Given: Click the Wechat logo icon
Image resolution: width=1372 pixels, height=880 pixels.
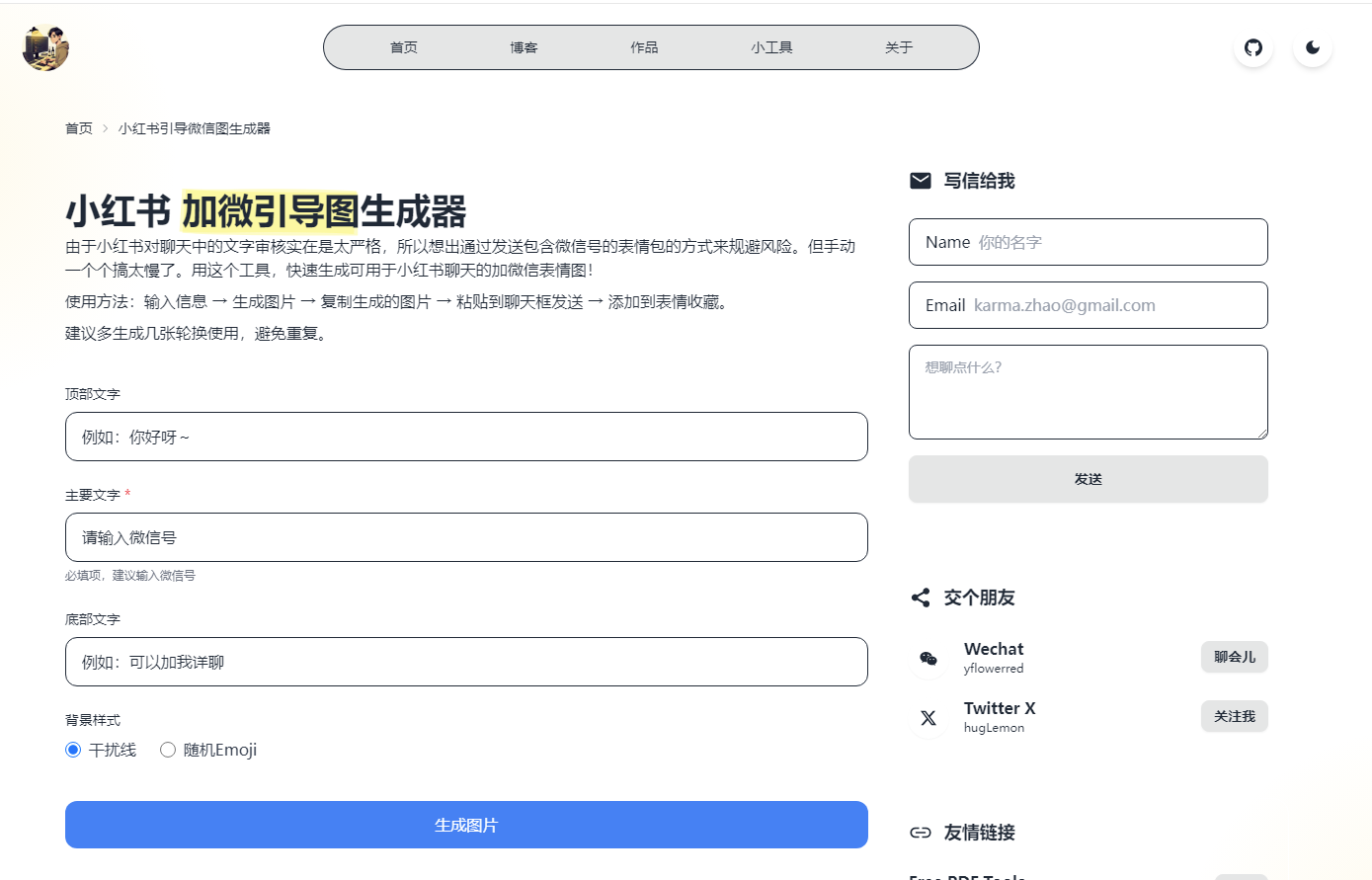Looking at the screenshot, I should [x=928, y=659].
